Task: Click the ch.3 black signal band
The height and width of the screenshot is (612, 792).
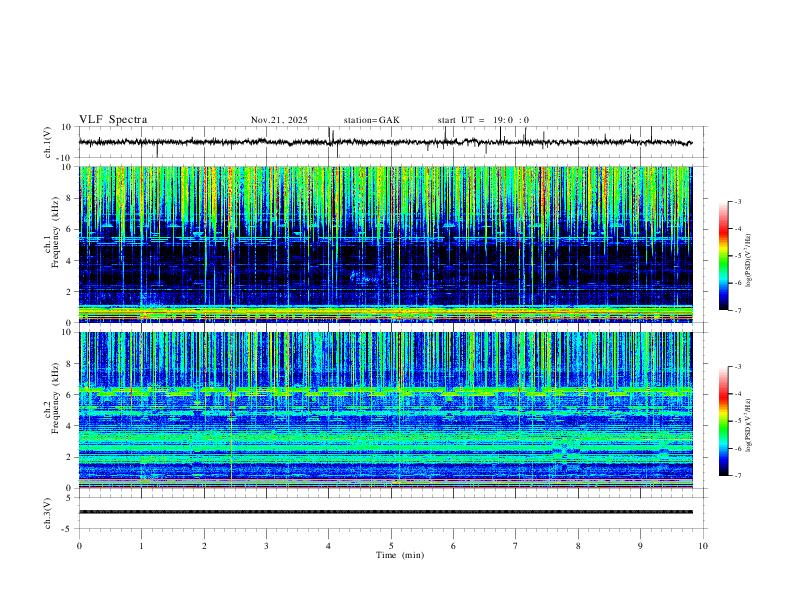Action: click(x=386, y=512)
